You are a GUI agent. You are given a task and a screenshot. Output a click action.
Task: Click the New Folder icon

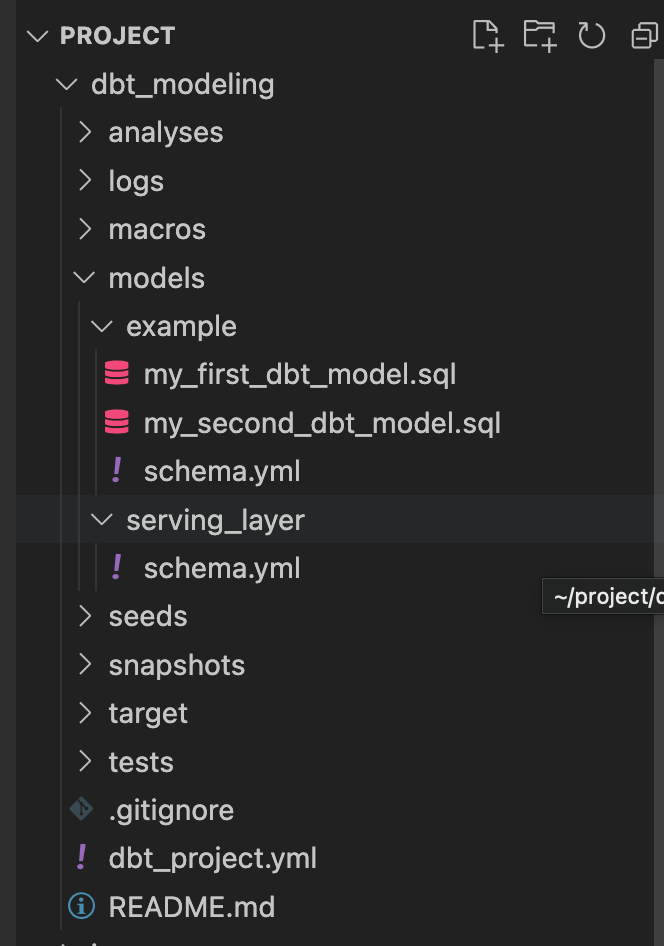pos(539,36)
